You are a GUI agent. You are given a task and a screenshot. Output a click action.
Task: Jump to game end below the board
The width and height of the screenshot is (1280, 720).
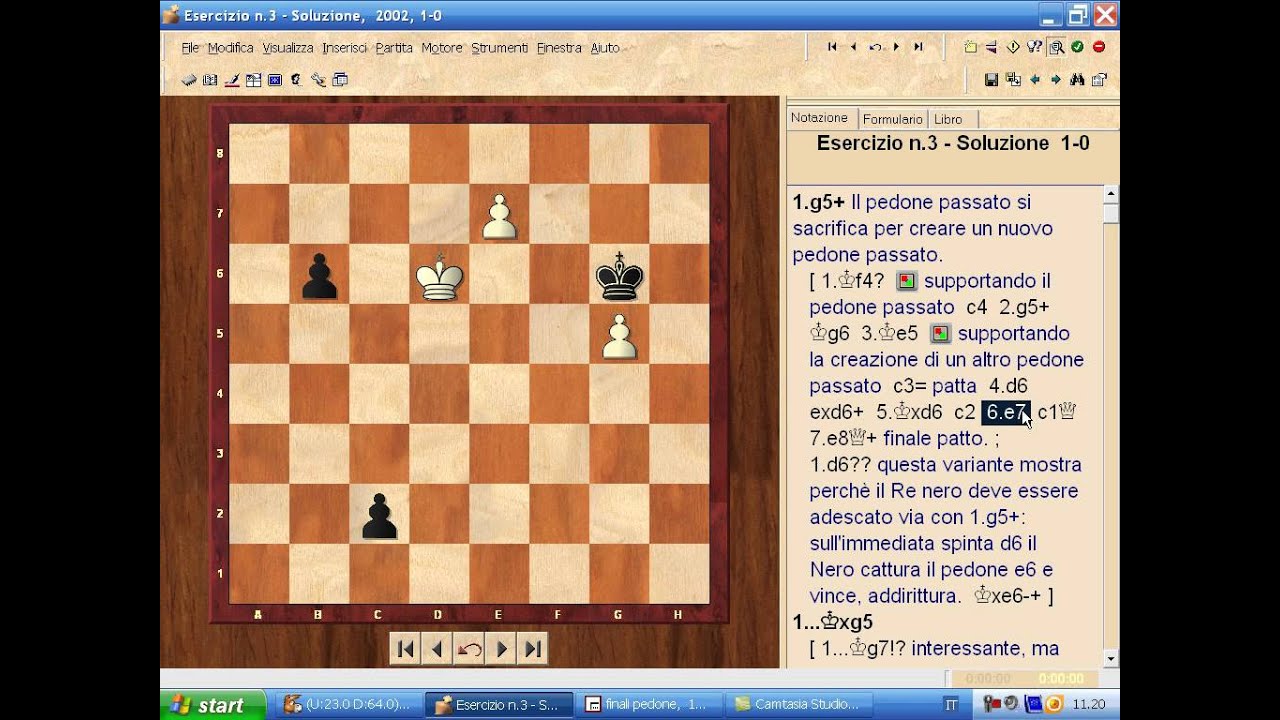533,649
